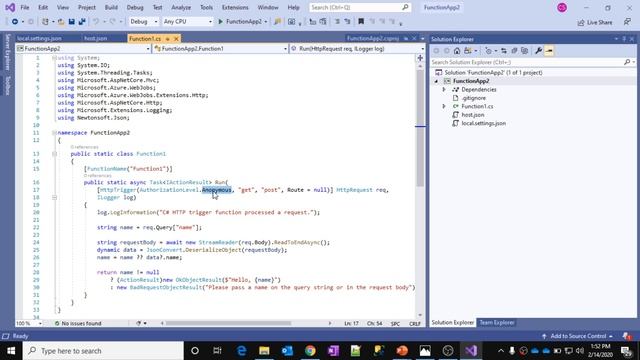Click the Visual Studio search box
The image size is (640, 360).
pos(360,7)
